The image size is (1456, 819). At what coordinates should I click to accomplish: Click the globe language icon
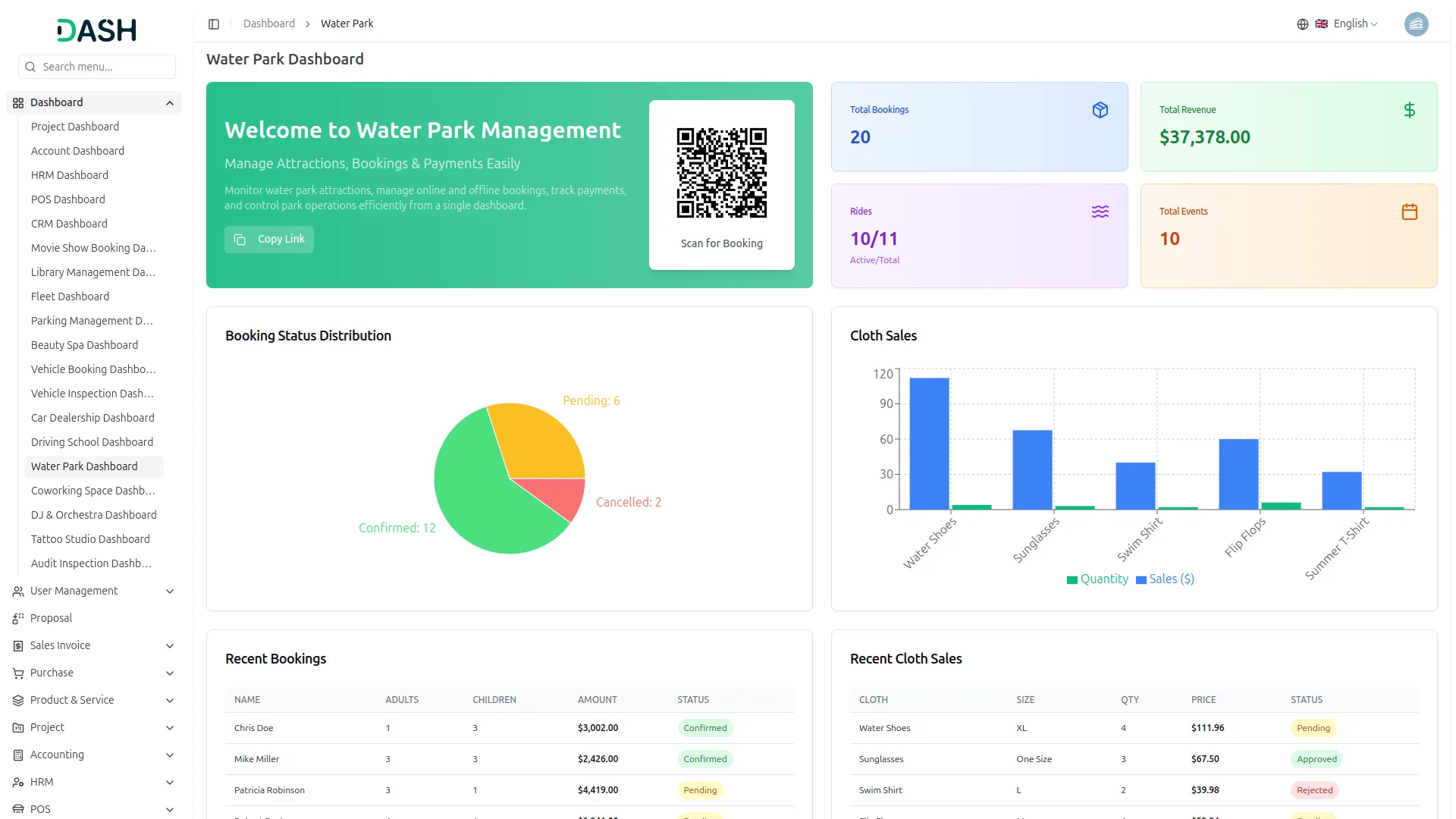click(1302, 24)
